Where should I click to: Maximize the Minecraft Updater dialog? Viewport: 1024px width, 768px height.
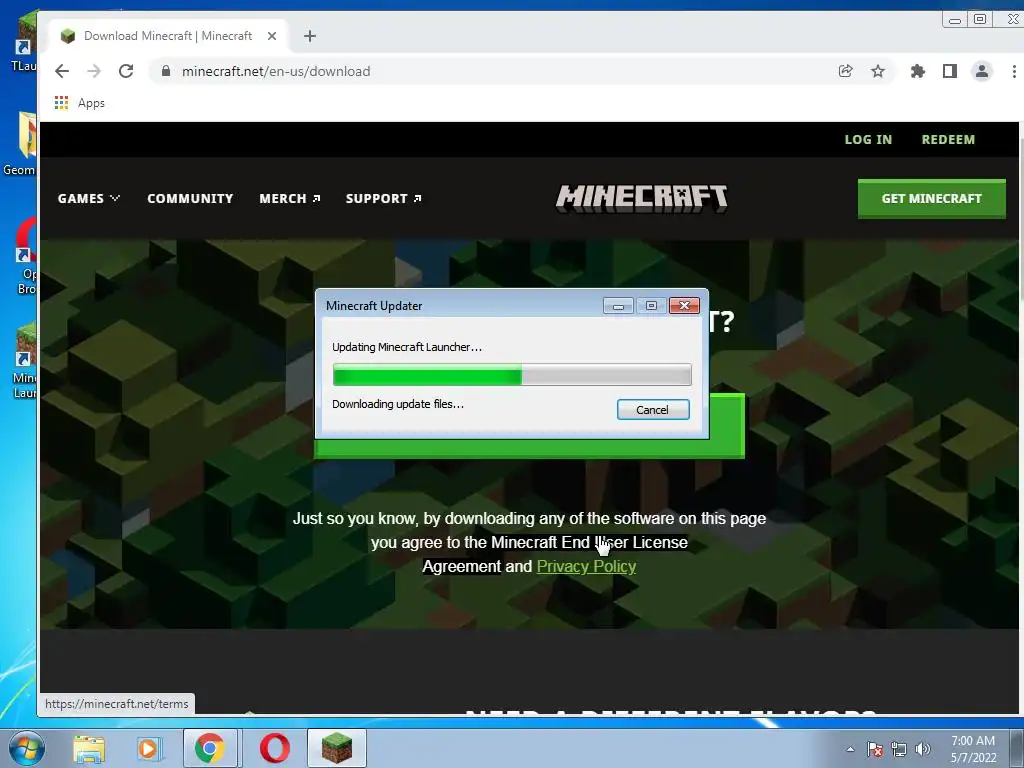point(651,306)
